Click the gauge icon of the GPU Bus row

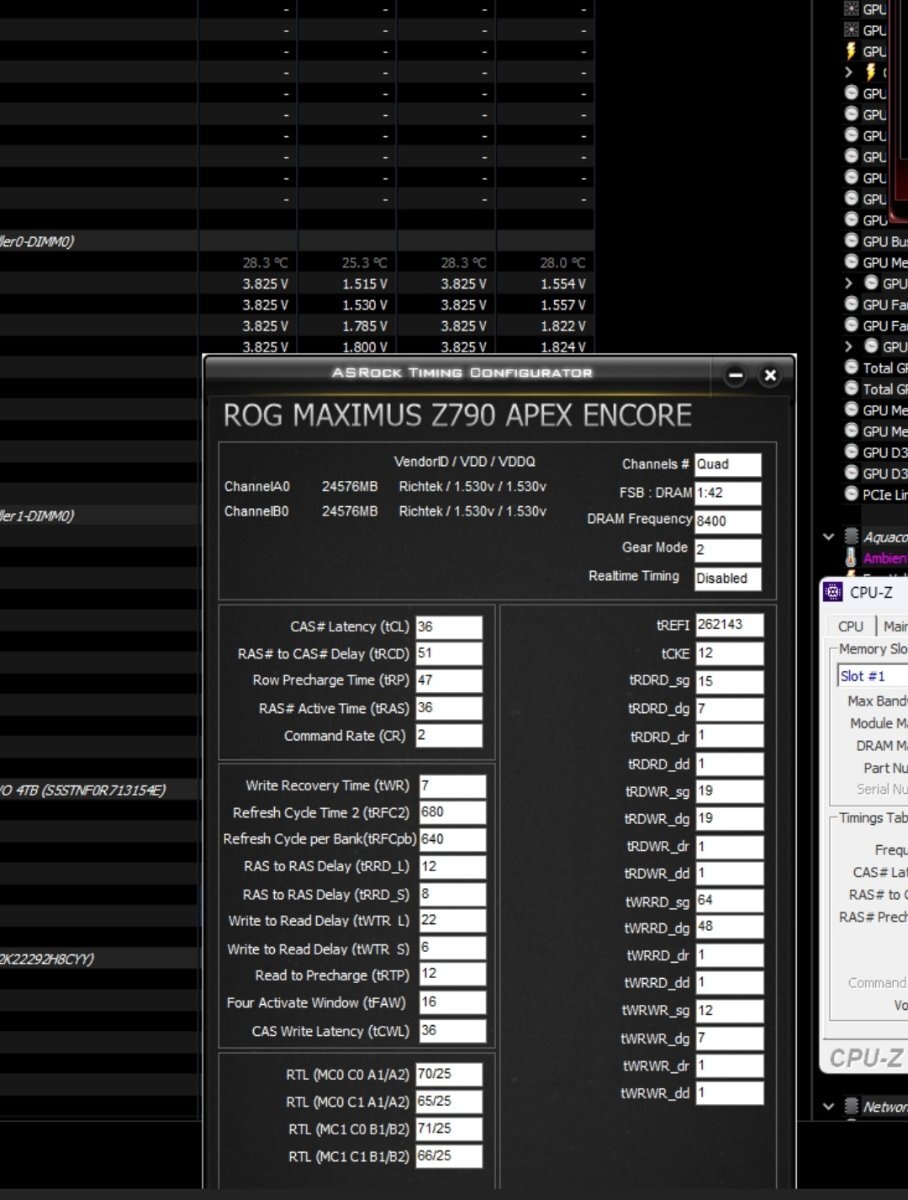[x=851, y=241]
